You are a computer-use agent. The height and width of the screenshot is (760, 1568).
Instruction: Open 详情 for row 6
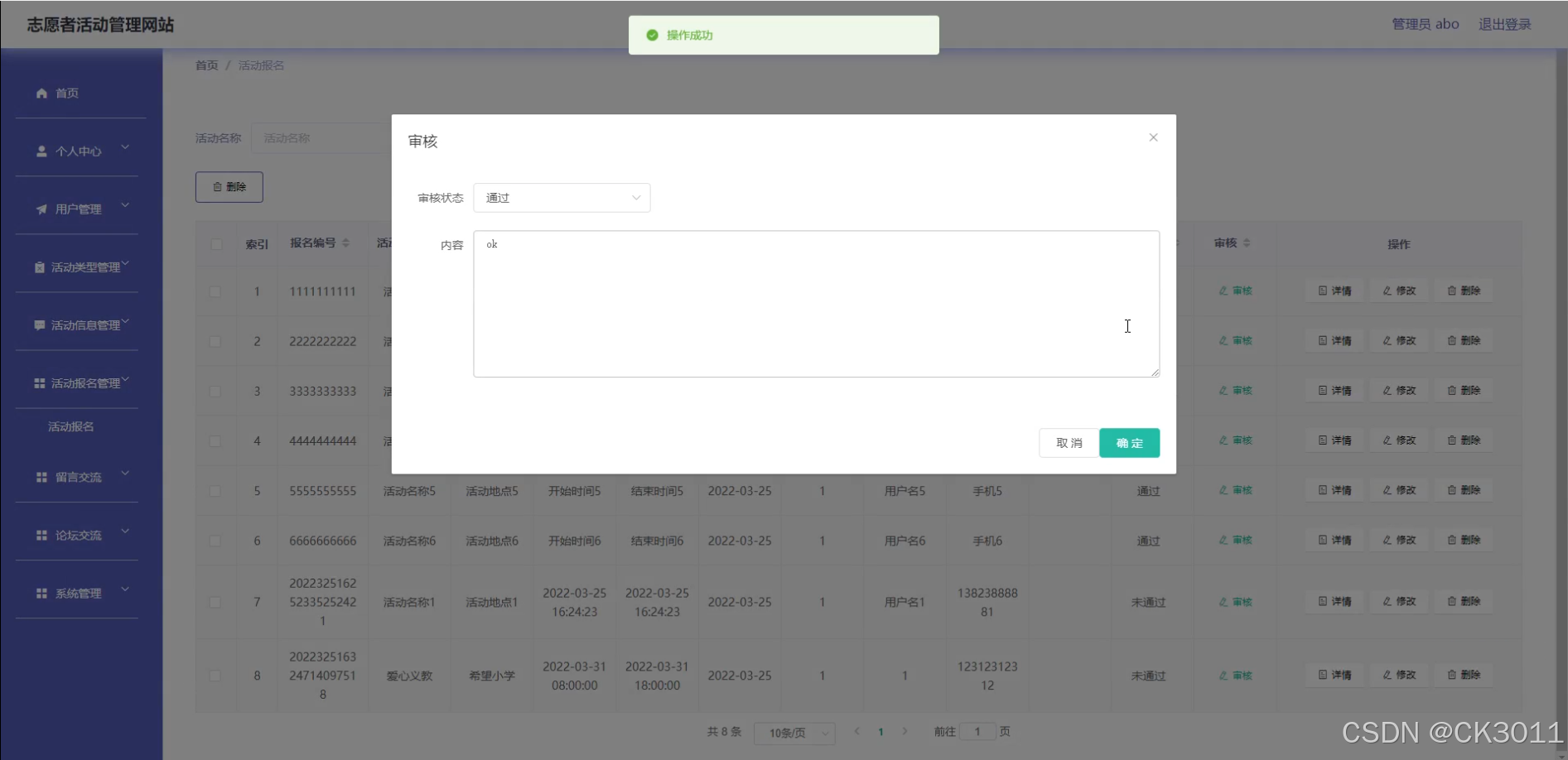[1334, 541]
